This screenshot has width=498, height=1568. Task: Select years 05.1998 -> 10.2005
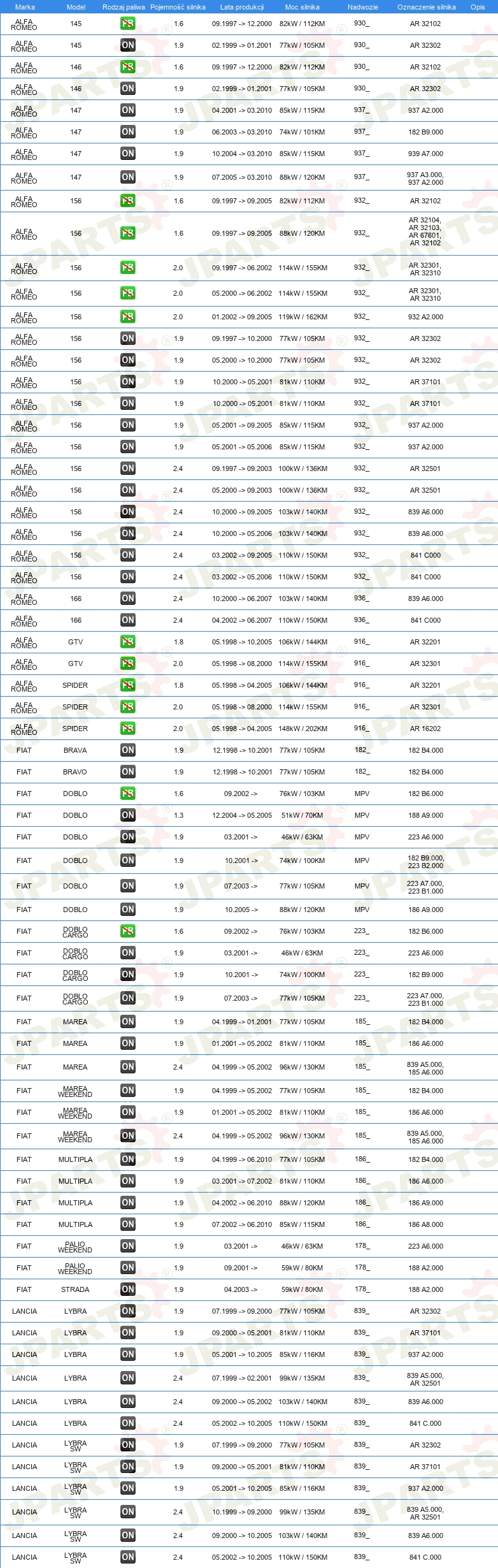click(x=242, y=642)
